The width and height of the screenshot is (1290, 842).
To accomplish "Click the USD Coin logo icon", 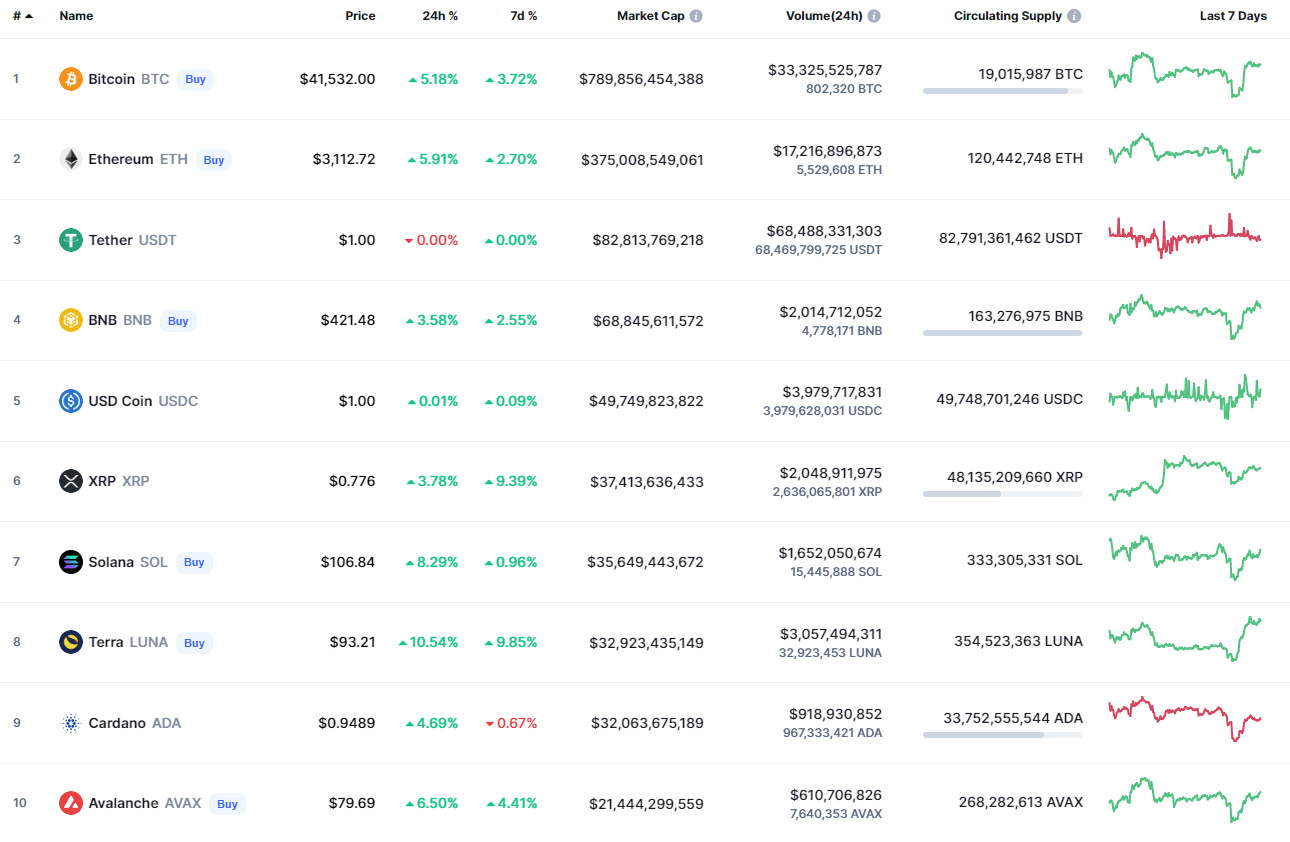I will 71,401.
